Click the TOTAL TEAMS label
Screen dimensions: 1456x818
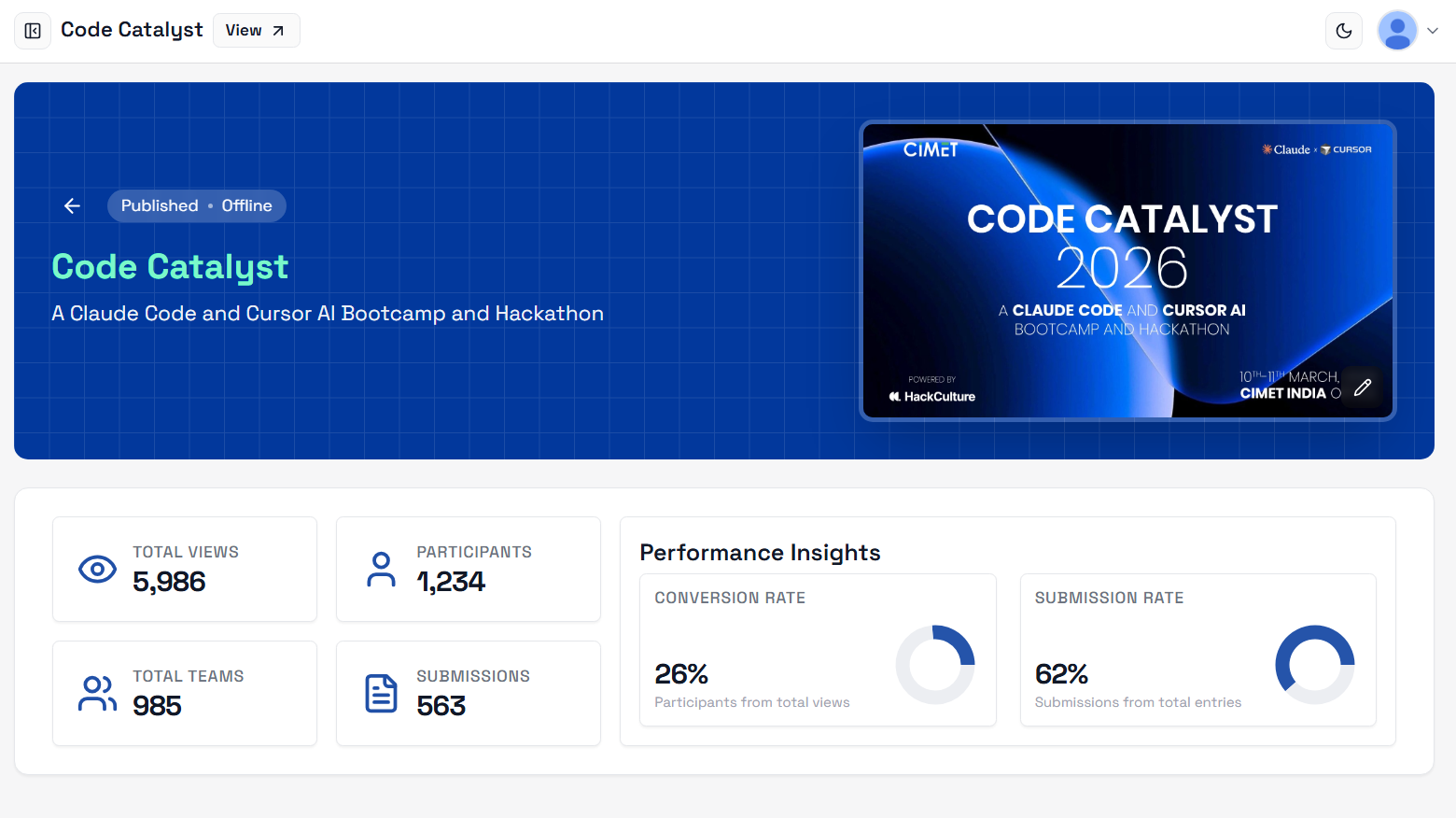tap(189, 676)
